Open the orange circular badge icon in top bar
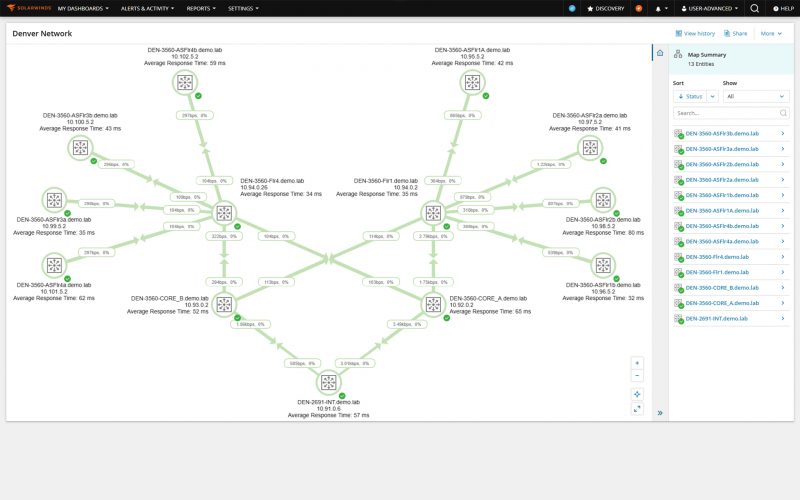This screenshot has height=500, width=800. coord(638,8)
